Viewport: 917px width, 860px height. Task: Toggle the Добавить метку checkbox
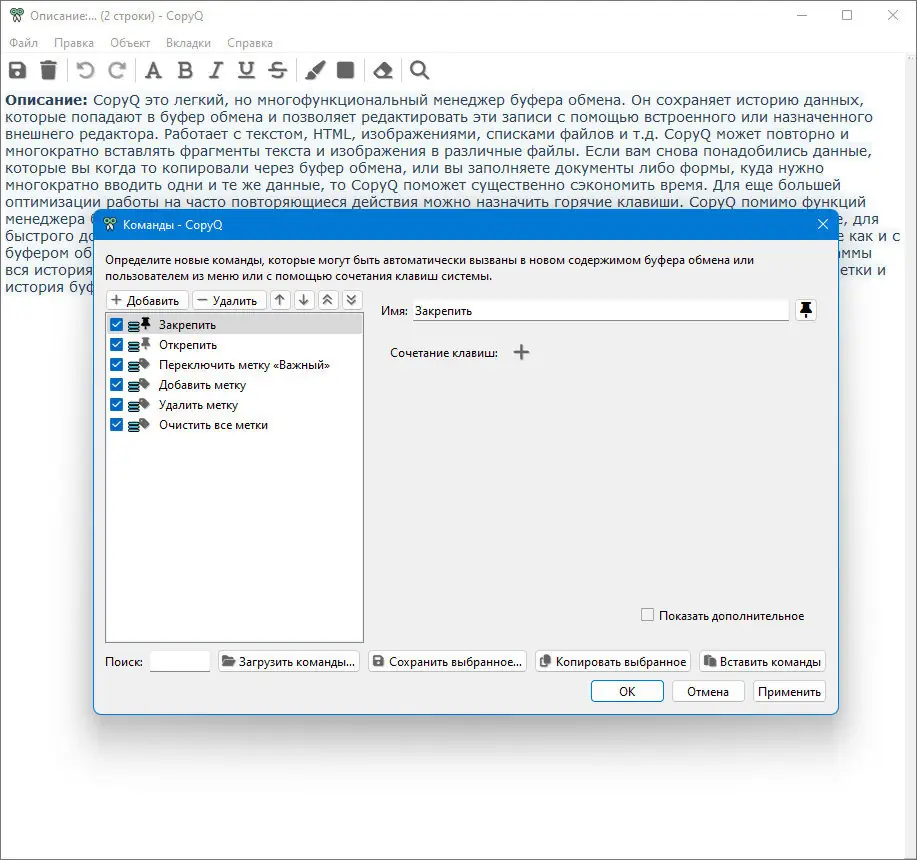tap(116, 385)
